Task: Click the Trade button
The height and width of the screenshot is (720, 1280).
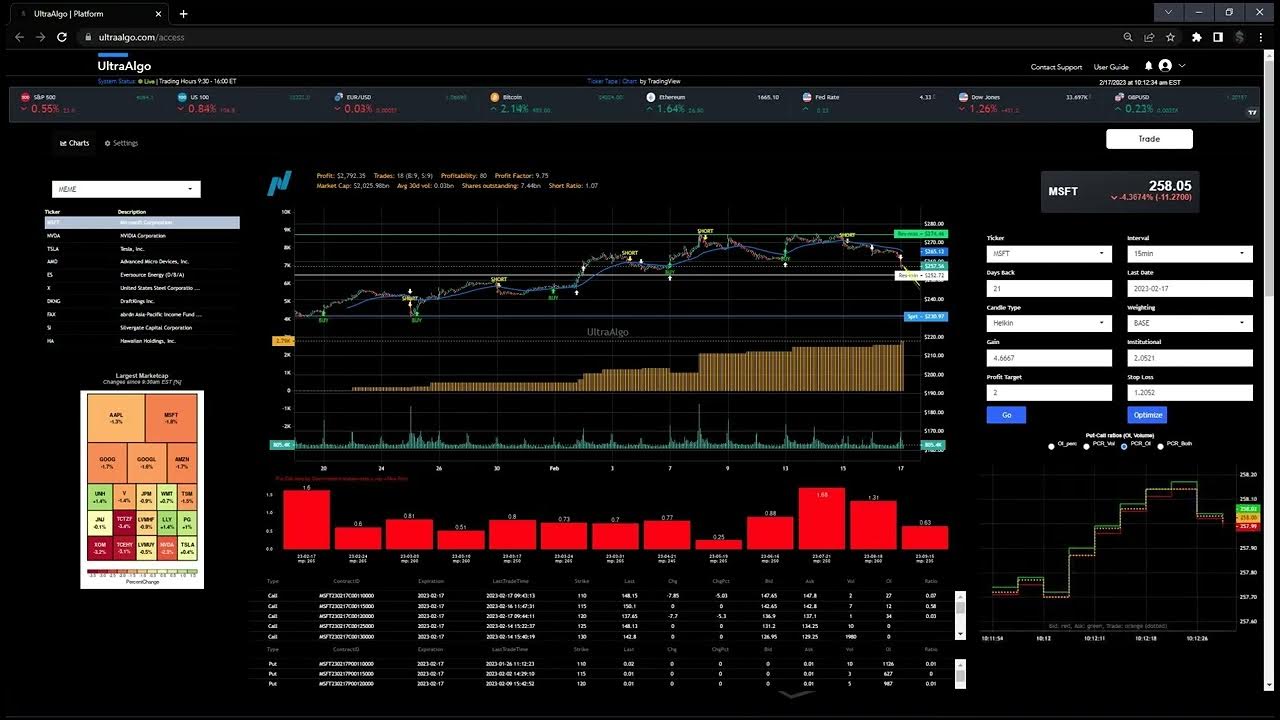Action: 1149,139
